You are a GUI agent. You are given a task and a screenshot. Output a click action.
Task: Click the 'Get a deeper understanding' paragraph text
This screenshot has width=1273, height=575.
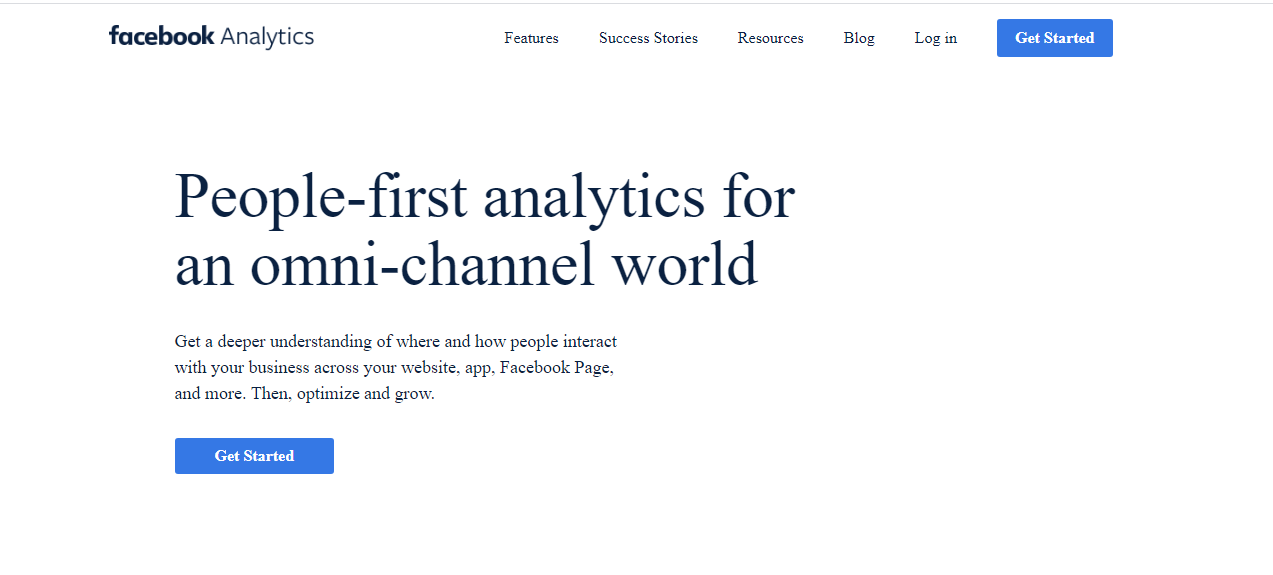tap(396, 368)
